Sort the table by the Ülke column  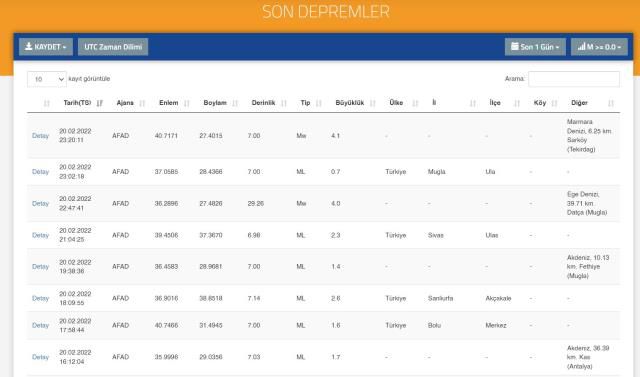(403, 103)
